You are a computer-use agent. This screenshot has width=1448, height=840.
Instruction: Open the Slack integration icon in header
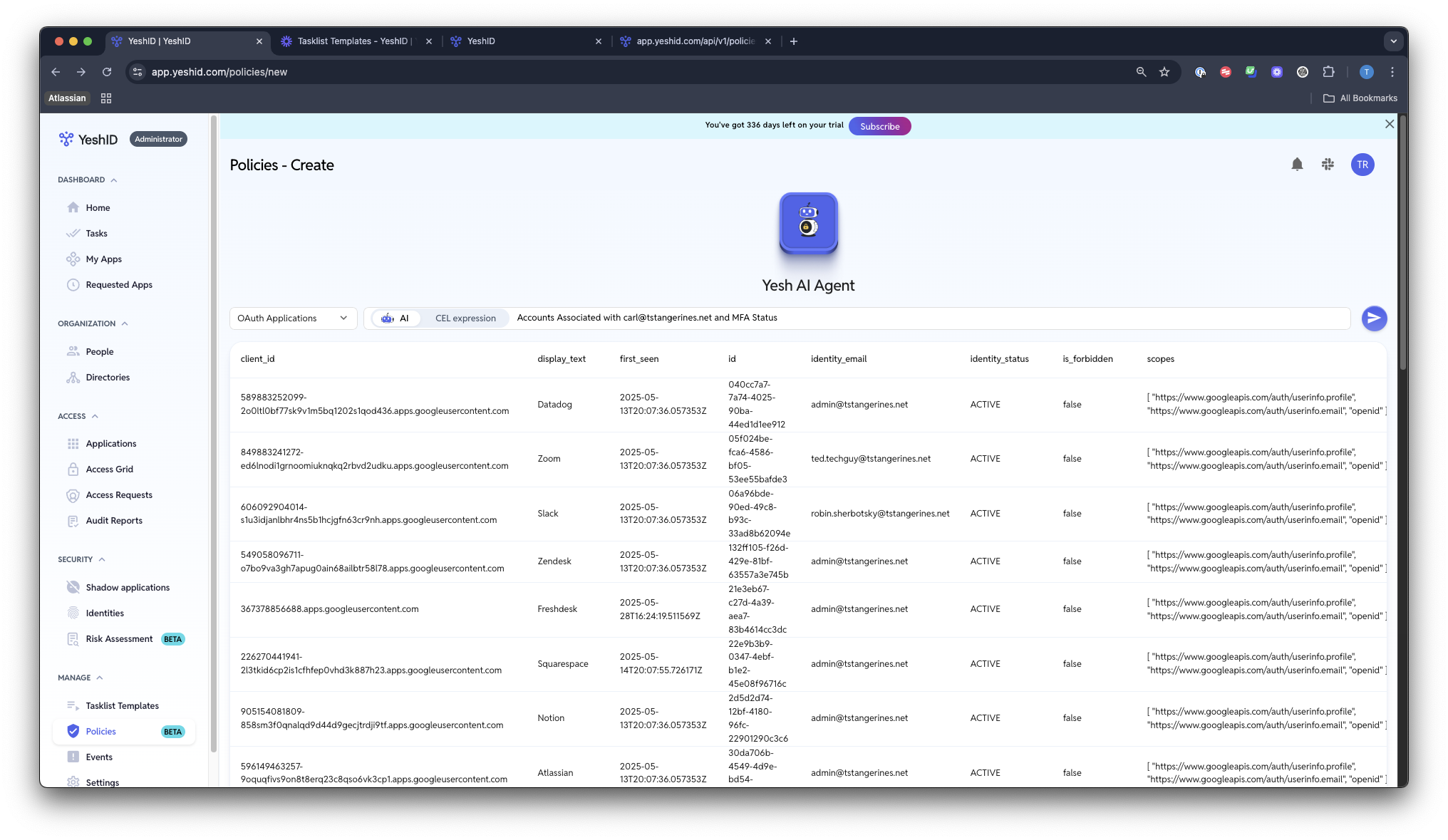point(1328,165)
